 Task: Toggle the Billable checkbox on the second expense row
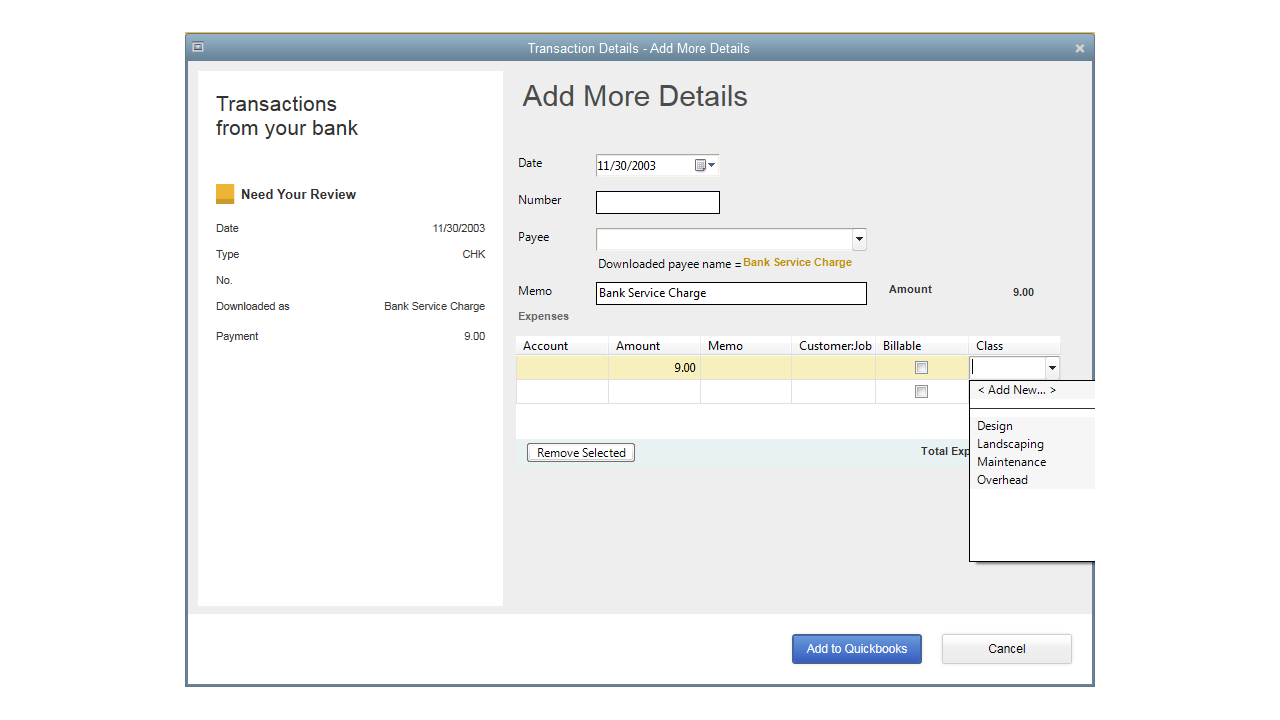click(x=920, y=391)
